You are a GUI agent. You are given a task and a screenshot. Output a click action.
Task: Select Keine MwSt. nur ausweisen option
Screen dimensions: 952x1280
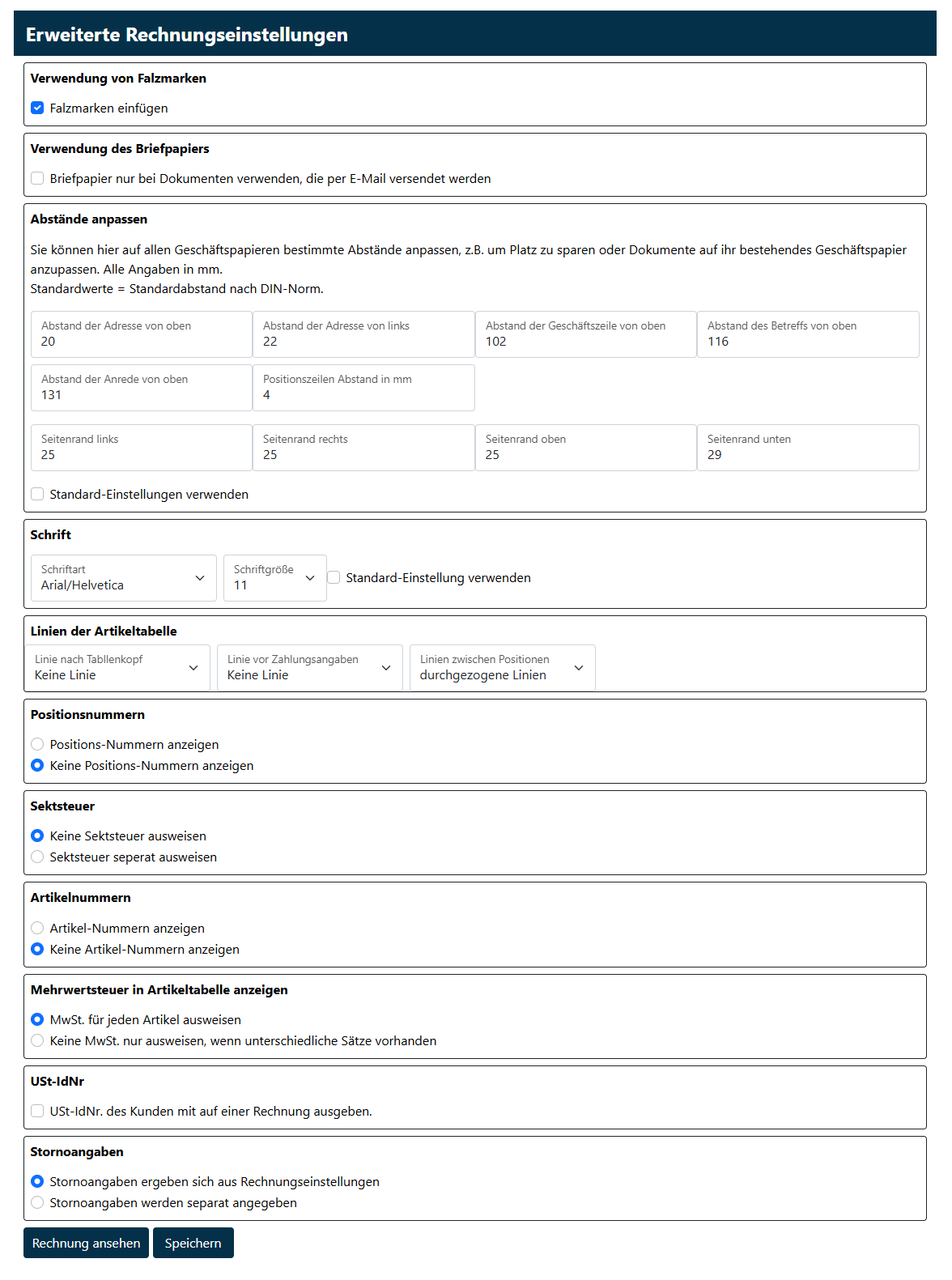(x=37, y=1040)
